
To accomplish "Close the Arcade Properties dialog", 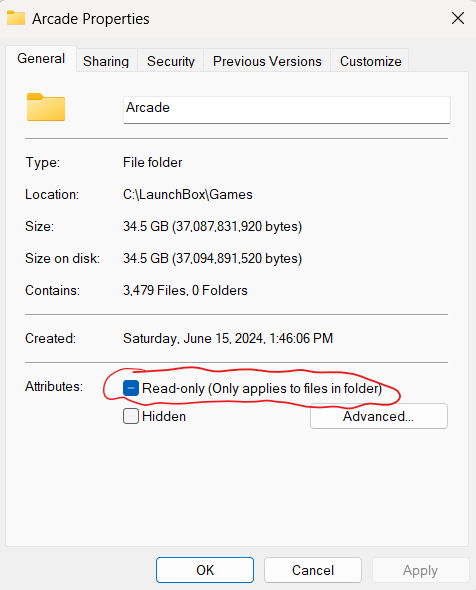I will click(458, 18).
